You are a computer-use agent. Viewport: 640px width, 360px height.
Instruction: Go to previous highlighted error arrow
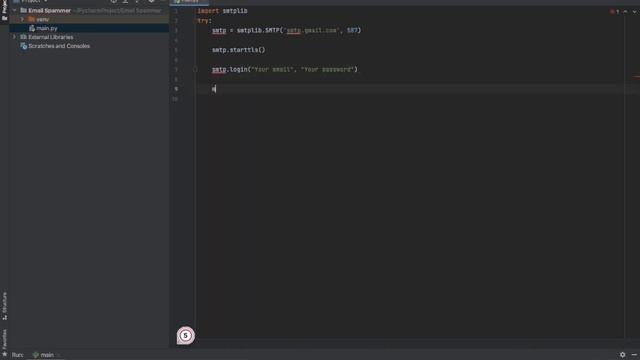click(625, 11)
